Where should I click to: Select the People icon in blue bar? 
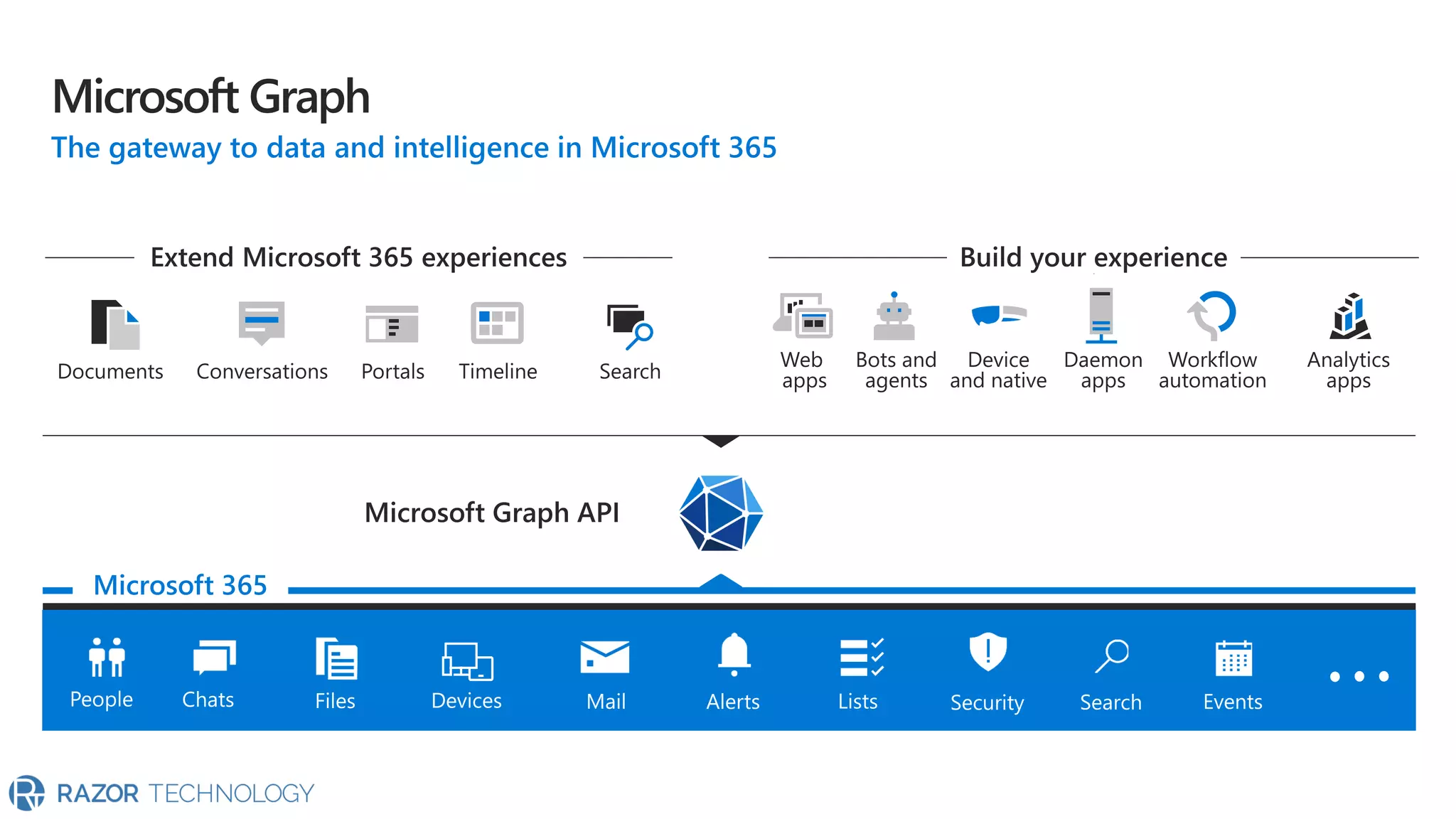point(107,656)
